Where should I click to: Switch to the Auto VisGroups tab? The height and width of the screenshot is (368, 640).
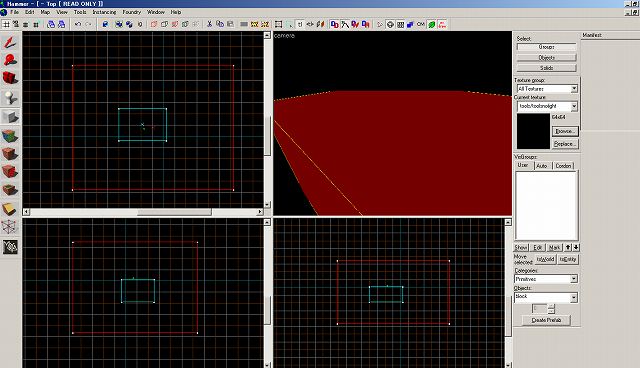tap(542, 166)
